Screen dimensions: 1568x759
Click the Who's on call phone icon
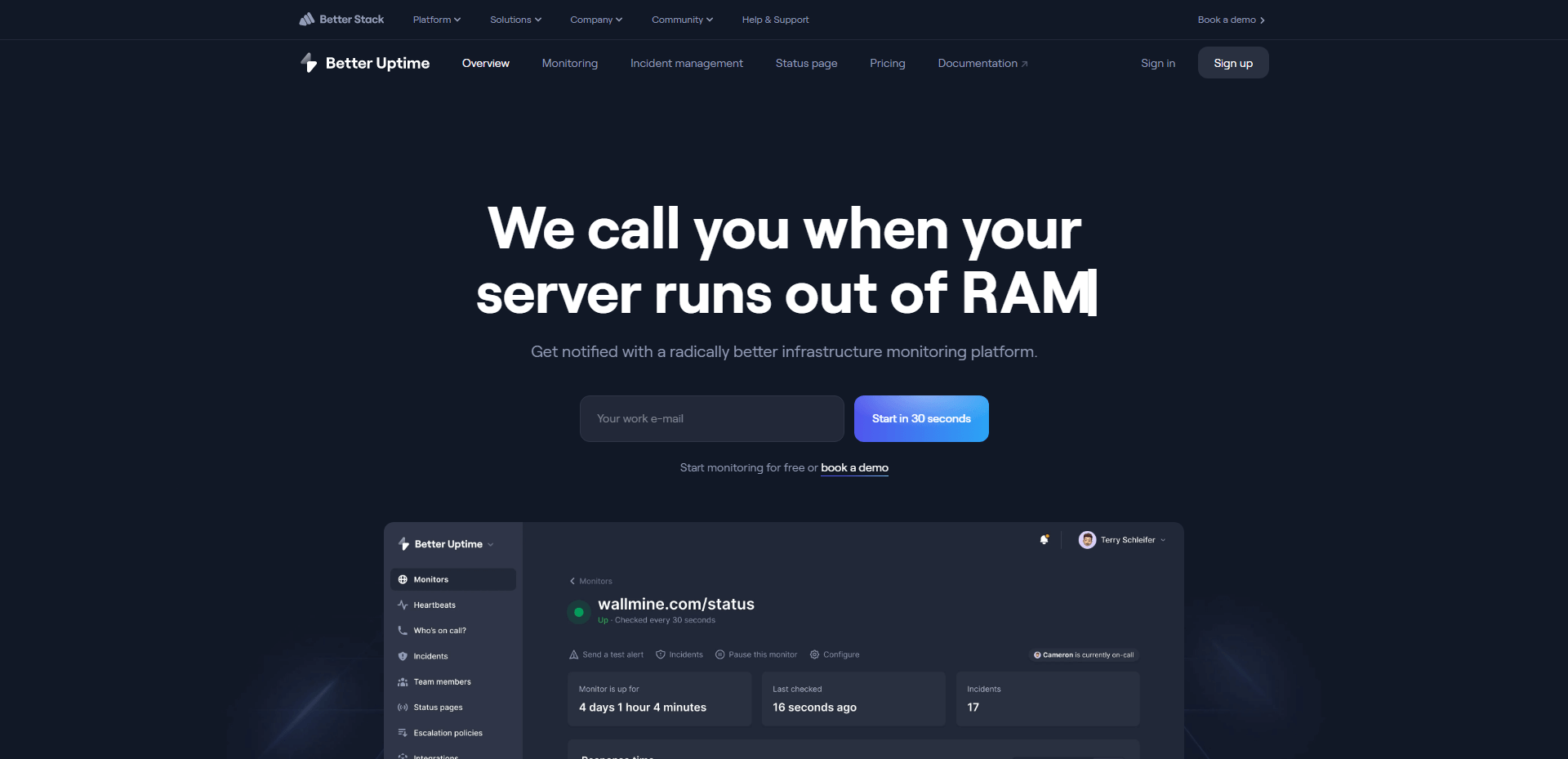403,630
